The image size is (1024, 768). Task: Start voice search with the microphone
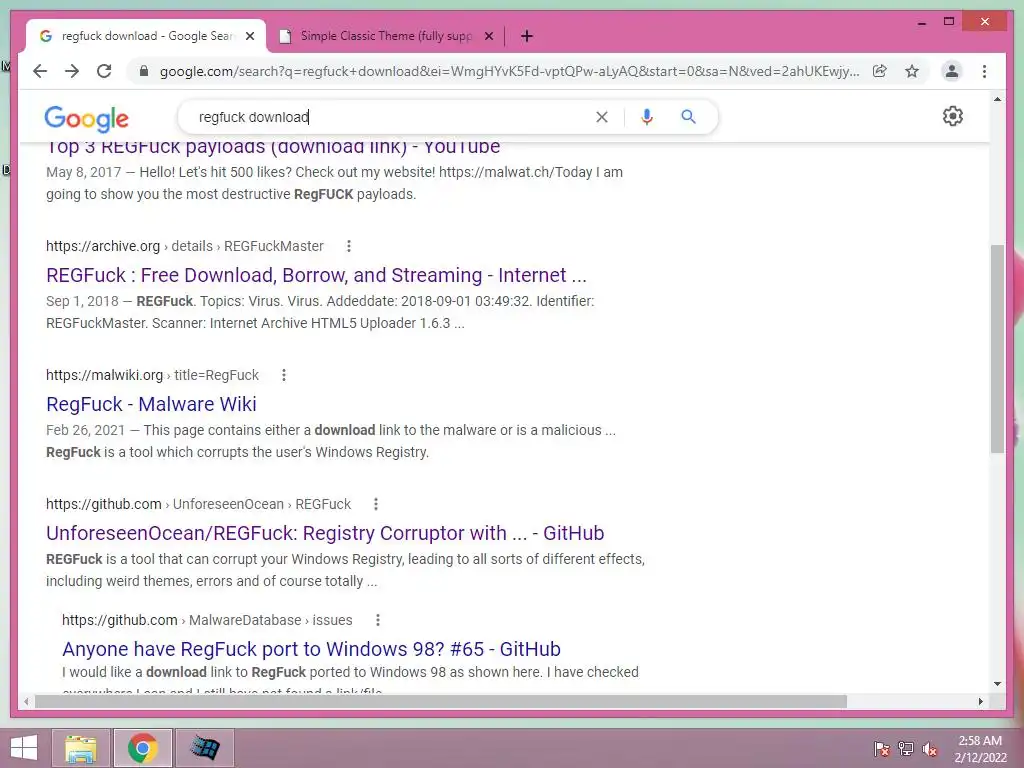pos(647,117)
